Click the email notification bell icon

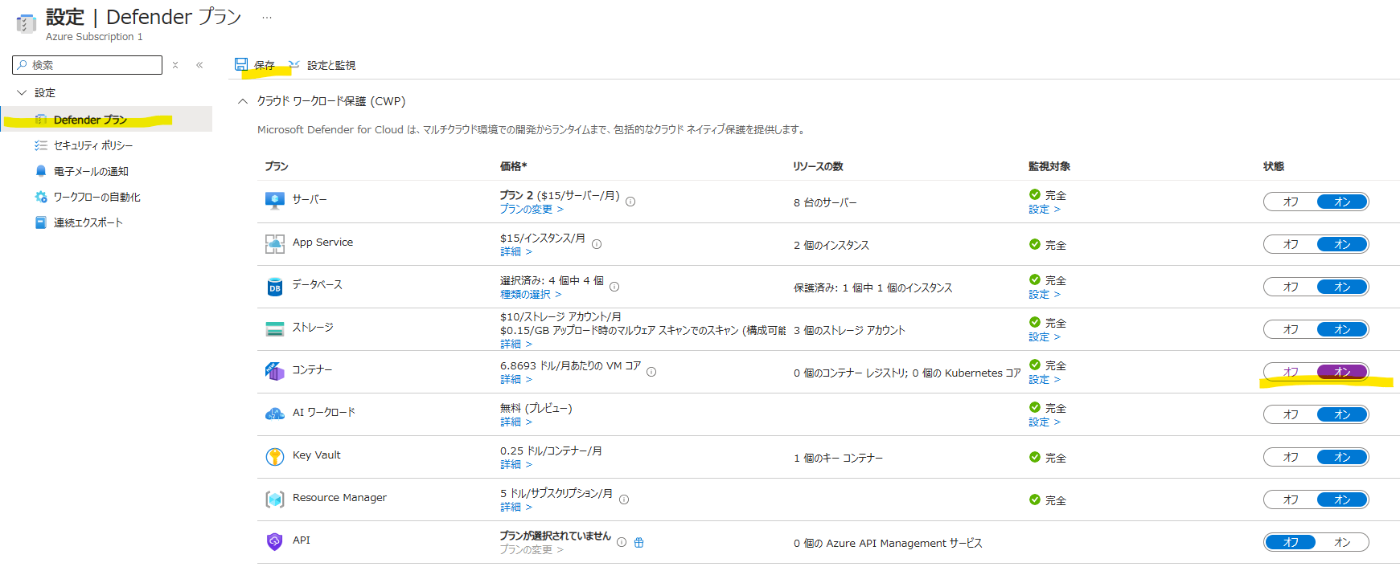(x=41, y=171)
